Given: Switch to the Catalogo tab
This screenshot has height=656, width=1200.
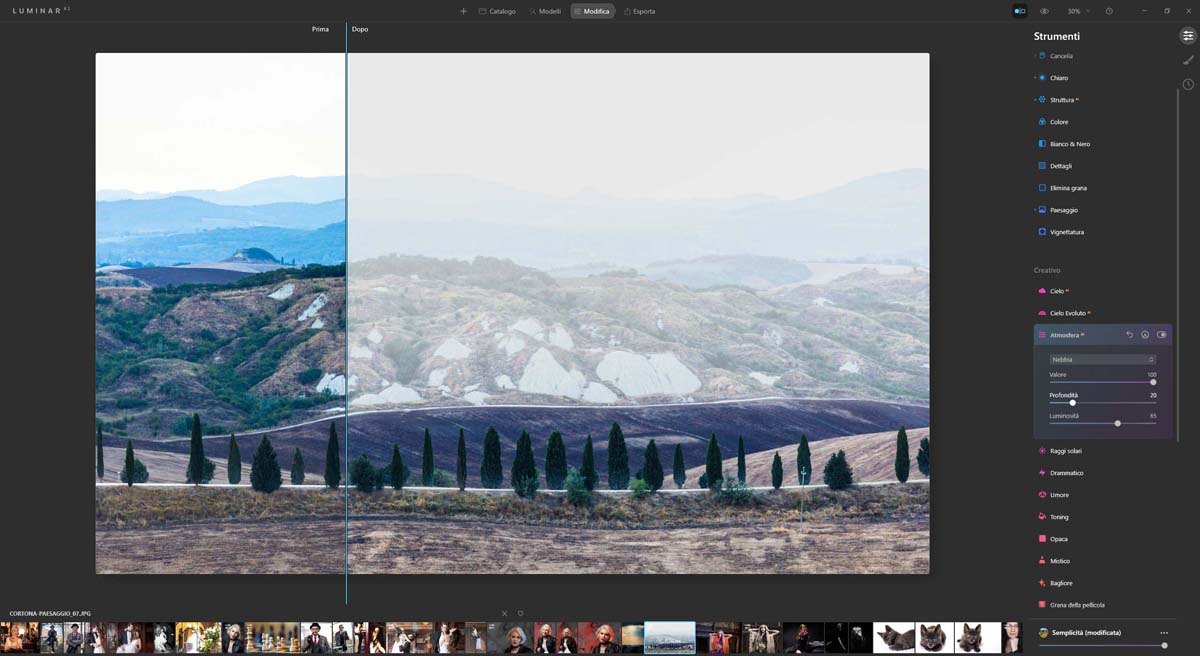Looking at the screenshot, I should pyautogui.click(x=497, y=11).
